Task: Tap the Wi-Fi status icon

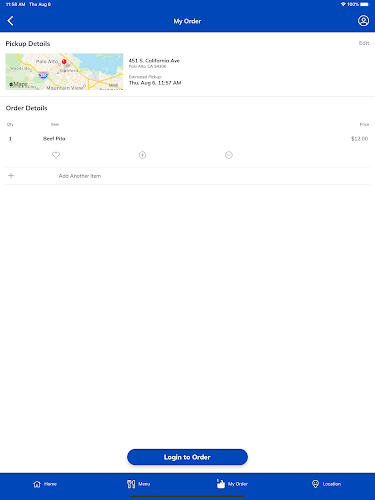Action: pyautogui.click(x=343, y=4)
